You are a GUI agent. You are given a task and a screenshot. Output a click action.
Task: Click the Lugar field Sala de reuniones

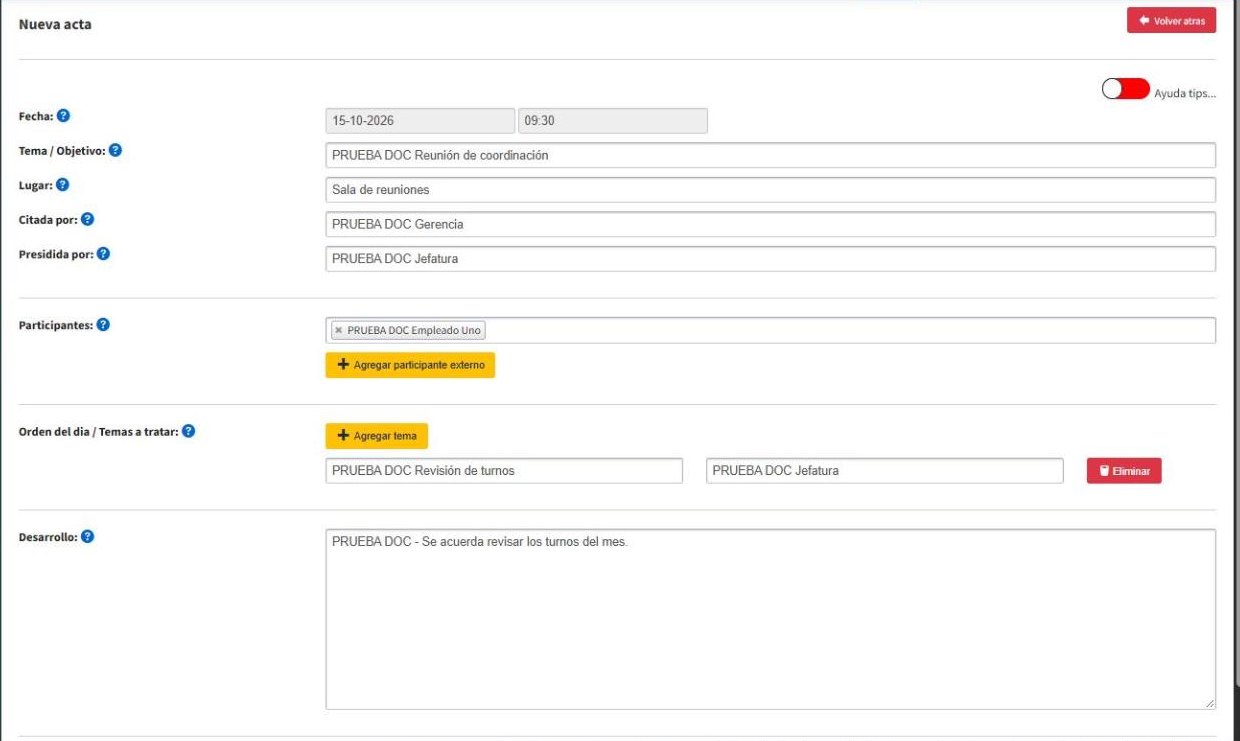tap(771, 190)
